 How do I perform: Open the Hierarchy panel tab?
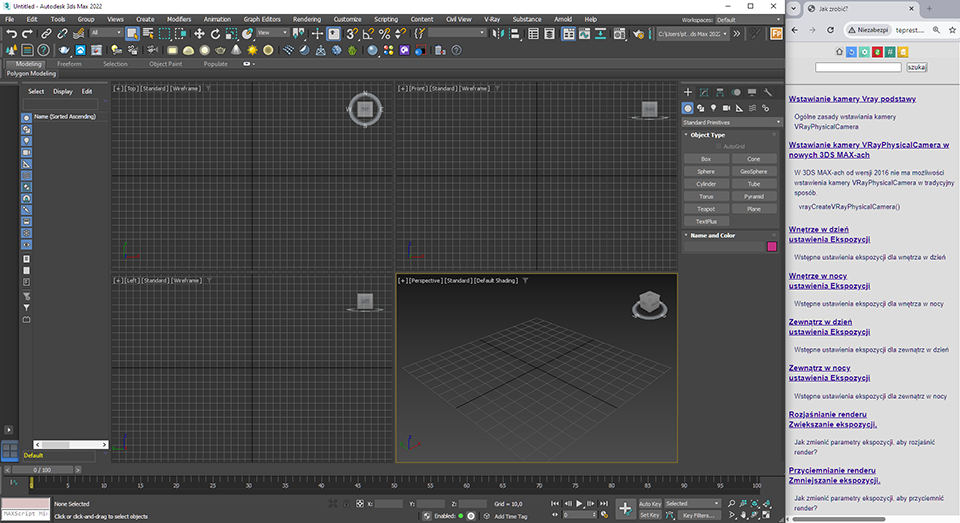coord(720,92)
